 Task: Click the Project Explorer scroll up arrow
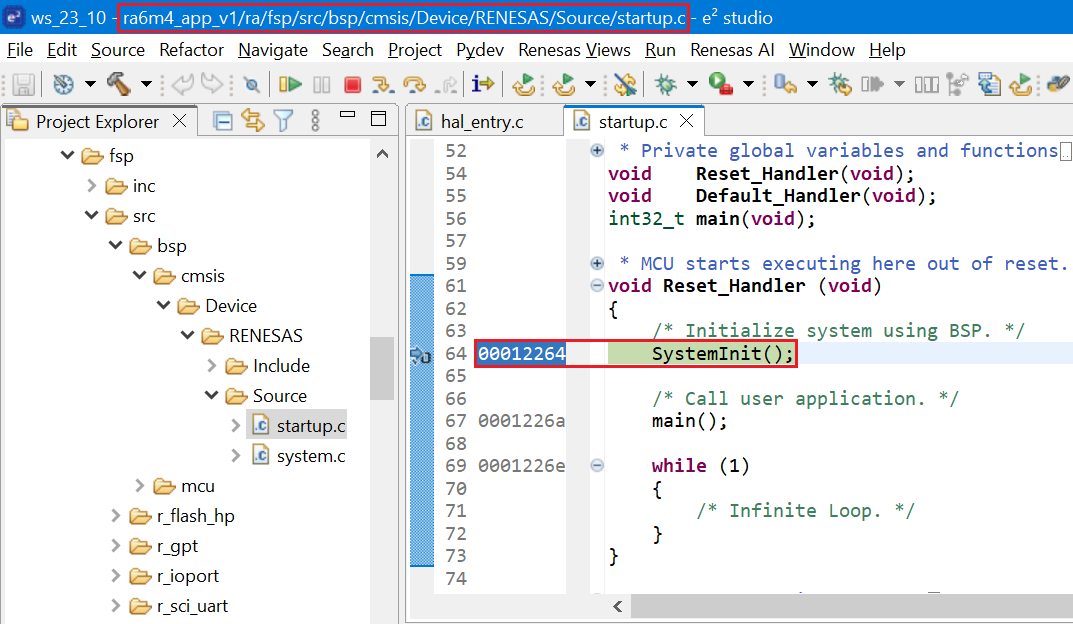[383, 154]
